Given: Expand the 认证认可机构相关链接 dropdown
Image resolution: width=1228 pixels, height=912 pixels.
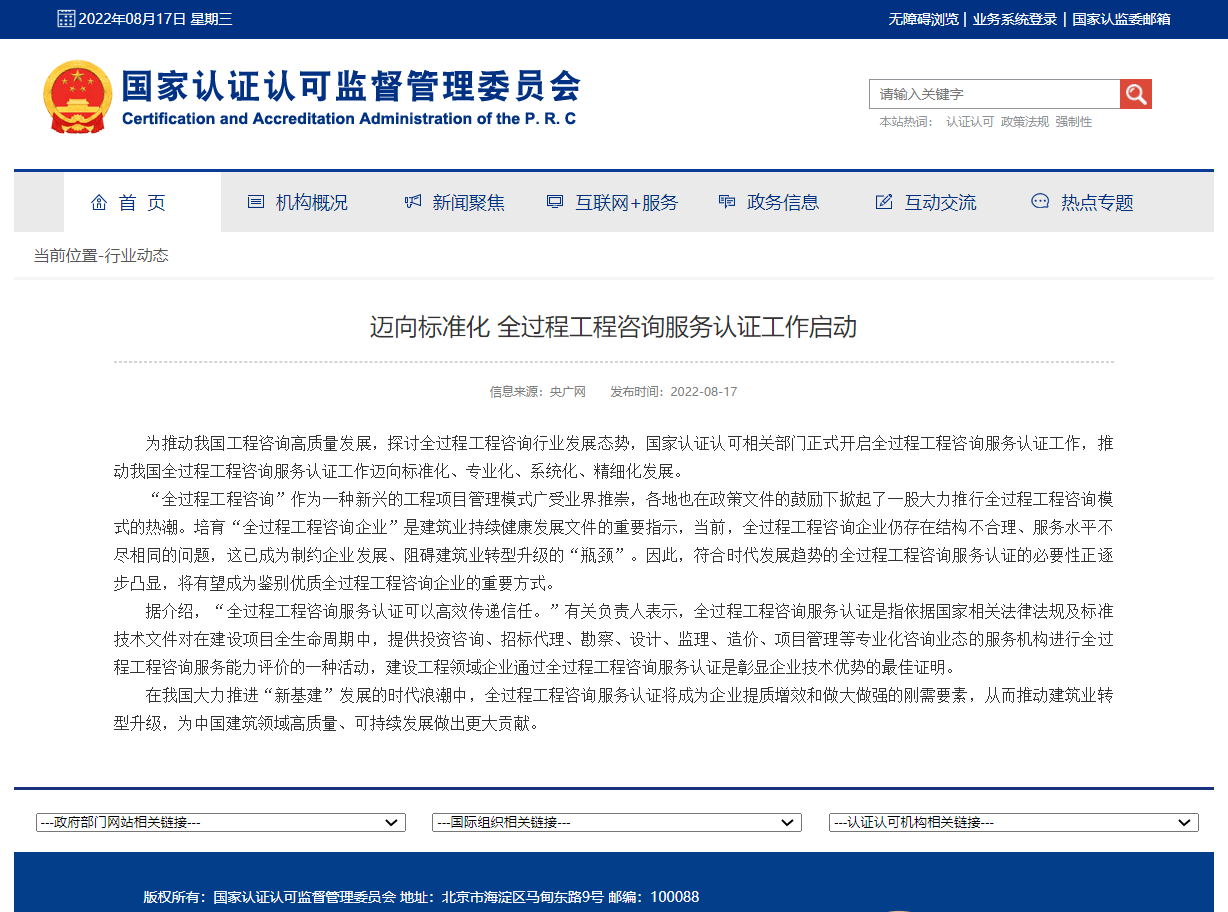Looking at the screenshot, I should [1014, 822].
